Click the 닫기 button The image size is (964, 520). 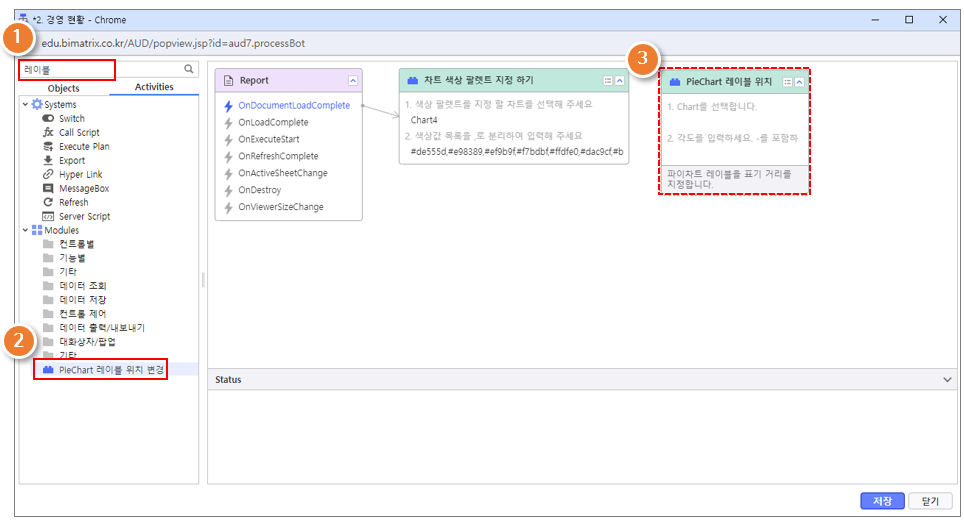(930, 501)
